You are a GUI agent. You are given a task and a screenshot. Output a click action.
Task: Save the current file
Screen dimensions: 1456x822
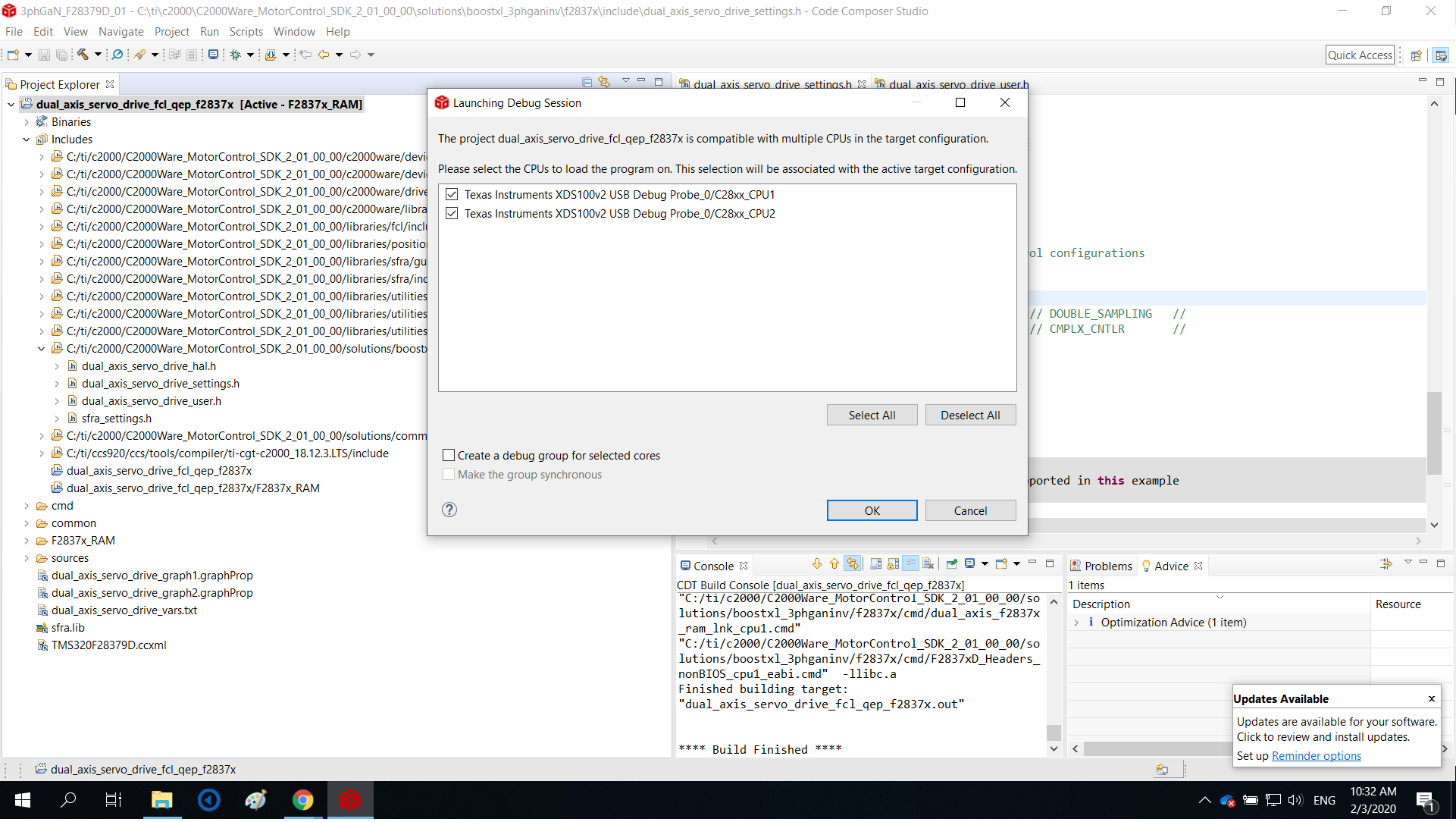pos(43,54)
